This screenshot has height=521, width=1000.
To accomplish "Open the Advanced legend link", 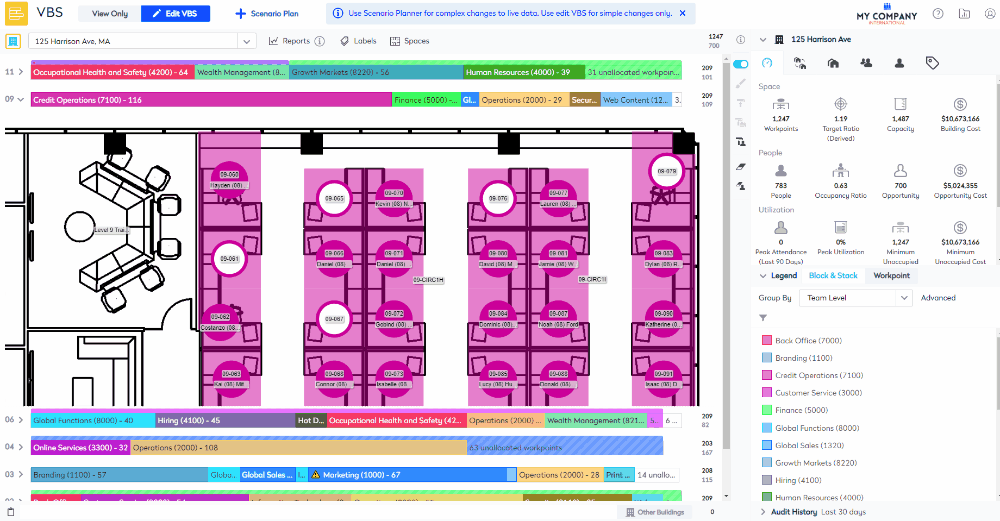I will click(937, 298).
